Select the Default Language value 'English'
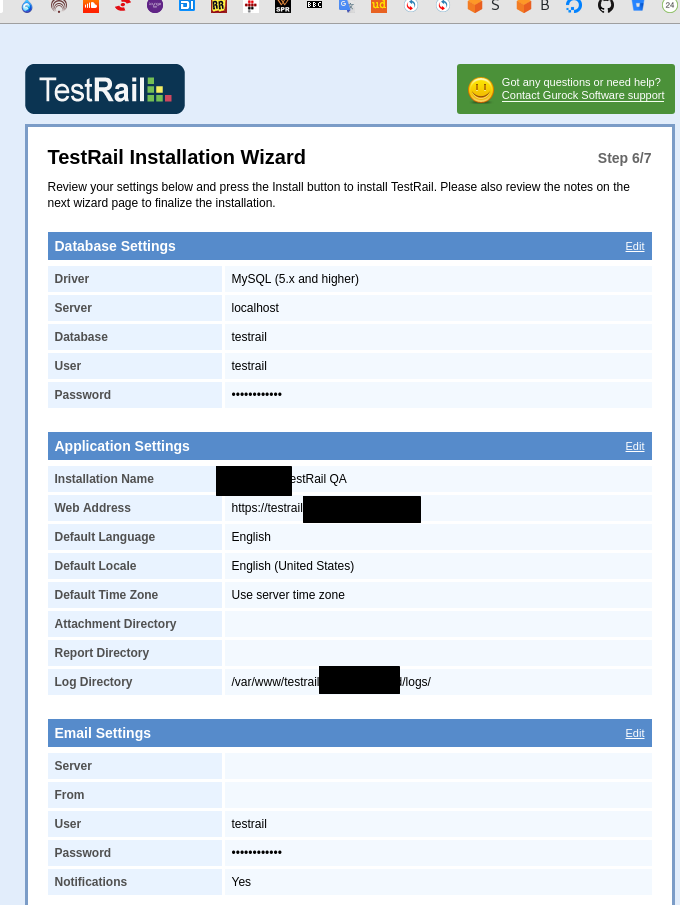The height and width of the screenshot is (905, 680). [251, 537]
